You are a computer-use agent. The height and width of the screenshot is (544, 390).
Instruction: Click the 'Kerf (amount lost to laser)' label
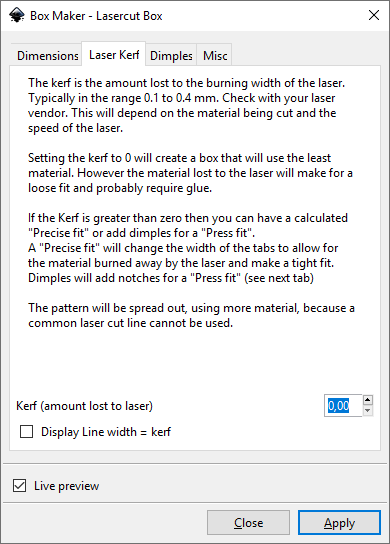click(x=84, y=406)
